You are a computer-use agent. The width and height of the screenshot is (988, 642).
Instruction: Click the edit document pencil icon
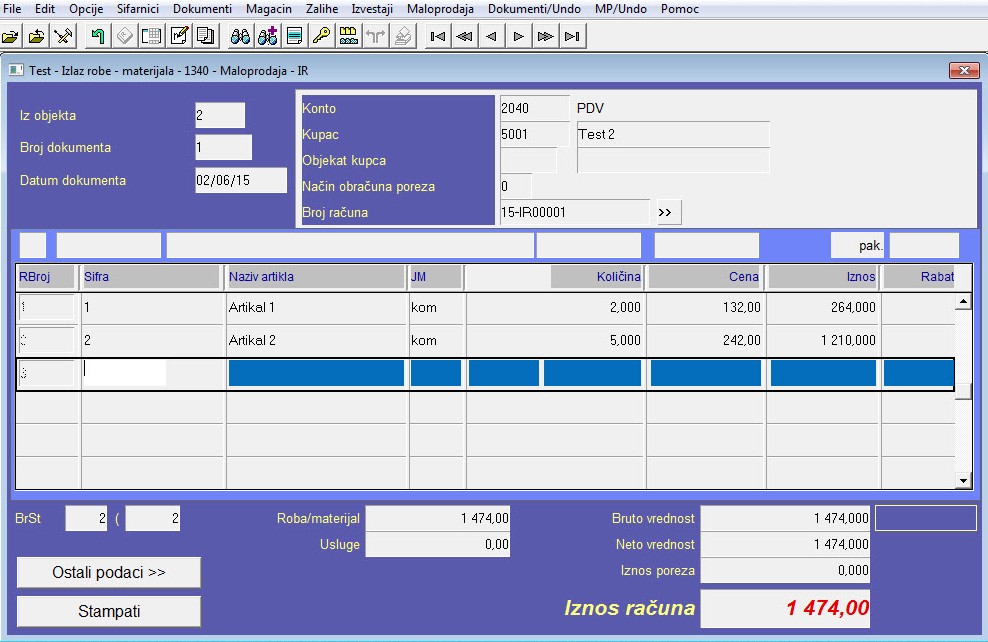[x=179, y=37]
